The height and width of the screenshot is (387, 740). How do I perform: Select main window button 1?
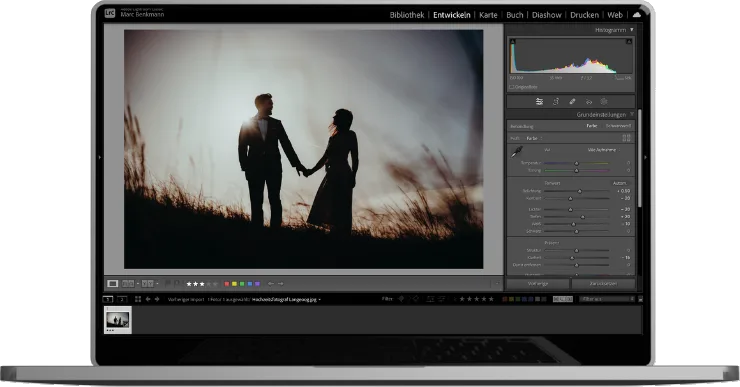tap(108, 299)
